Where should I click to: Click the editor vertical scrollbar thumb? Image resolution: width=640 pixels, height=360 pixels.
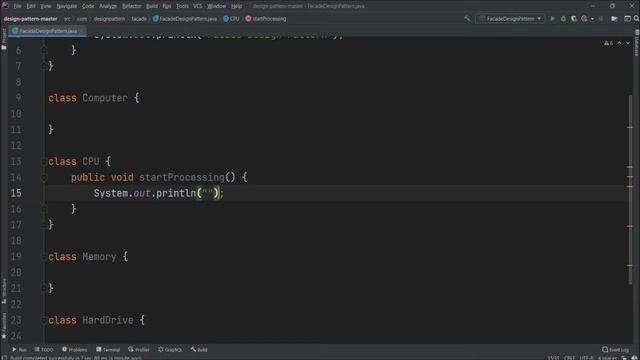(x=630, y=190)
